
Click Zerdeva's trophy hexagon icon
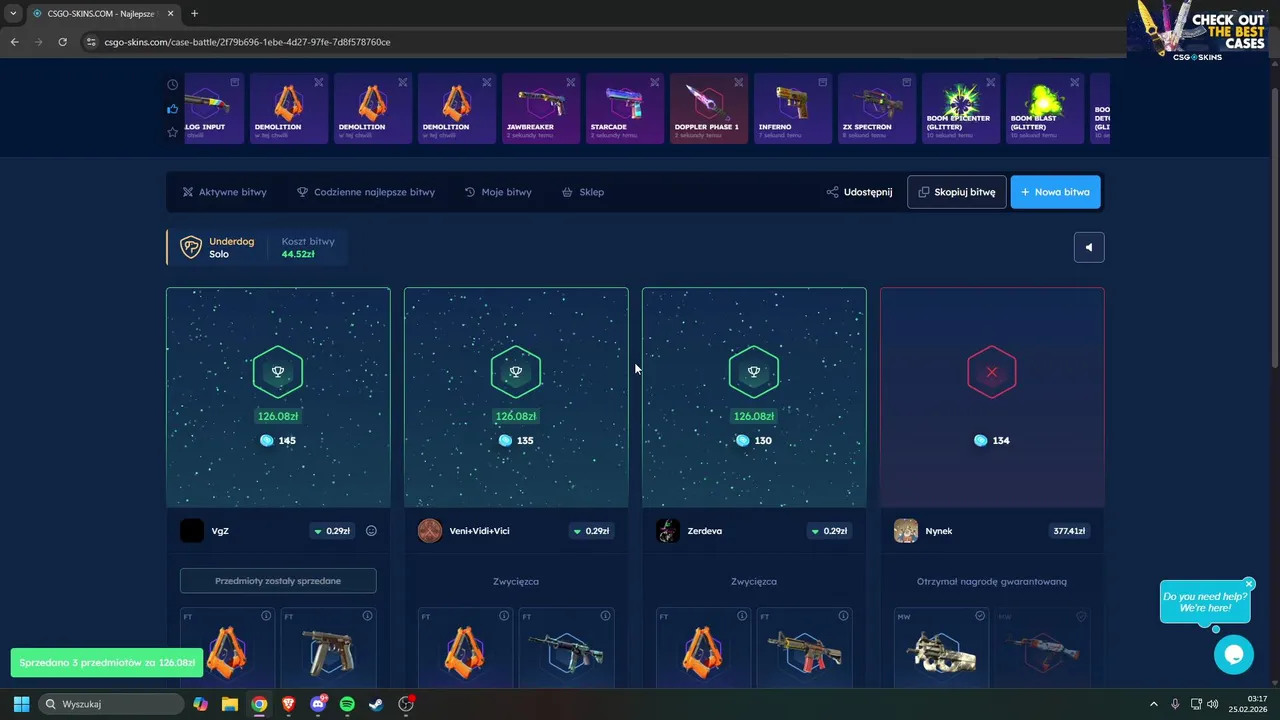click(x=754, y=372)
